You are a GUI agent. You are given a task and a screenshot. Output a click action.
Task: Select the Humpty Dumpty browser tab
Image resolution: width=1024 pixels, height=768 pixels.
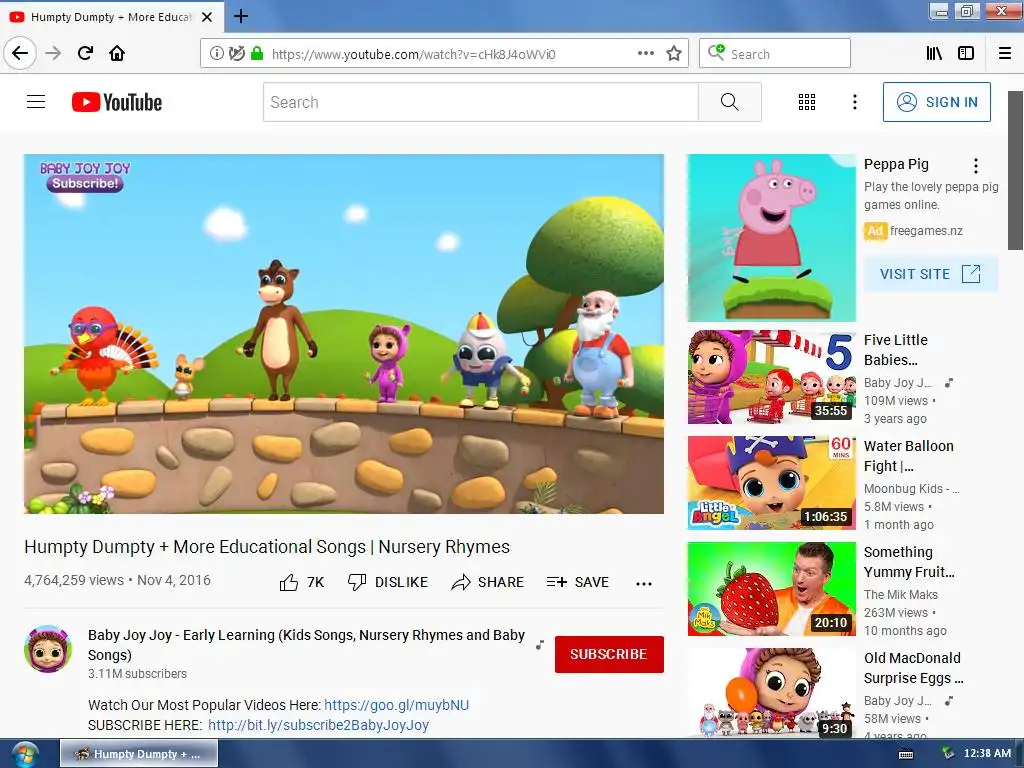[x=111, y=17]
